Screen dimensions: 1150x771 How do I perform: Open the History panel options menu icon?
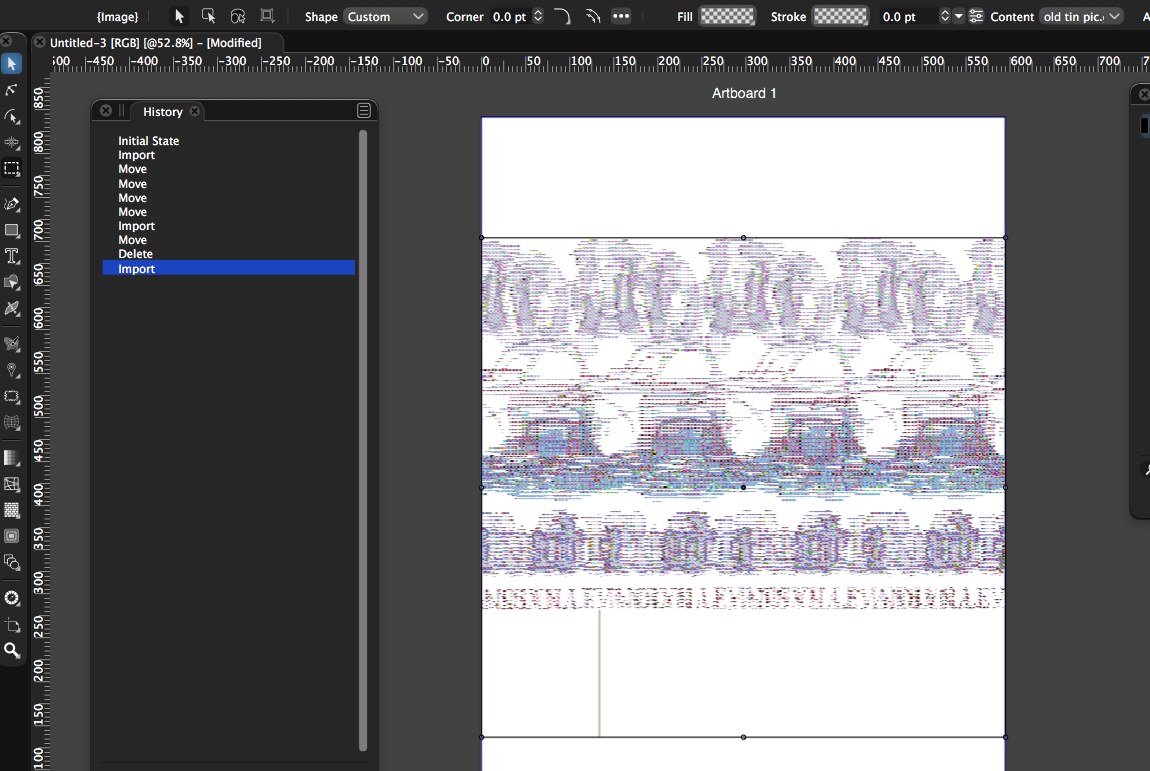click(x=364, y=111)
